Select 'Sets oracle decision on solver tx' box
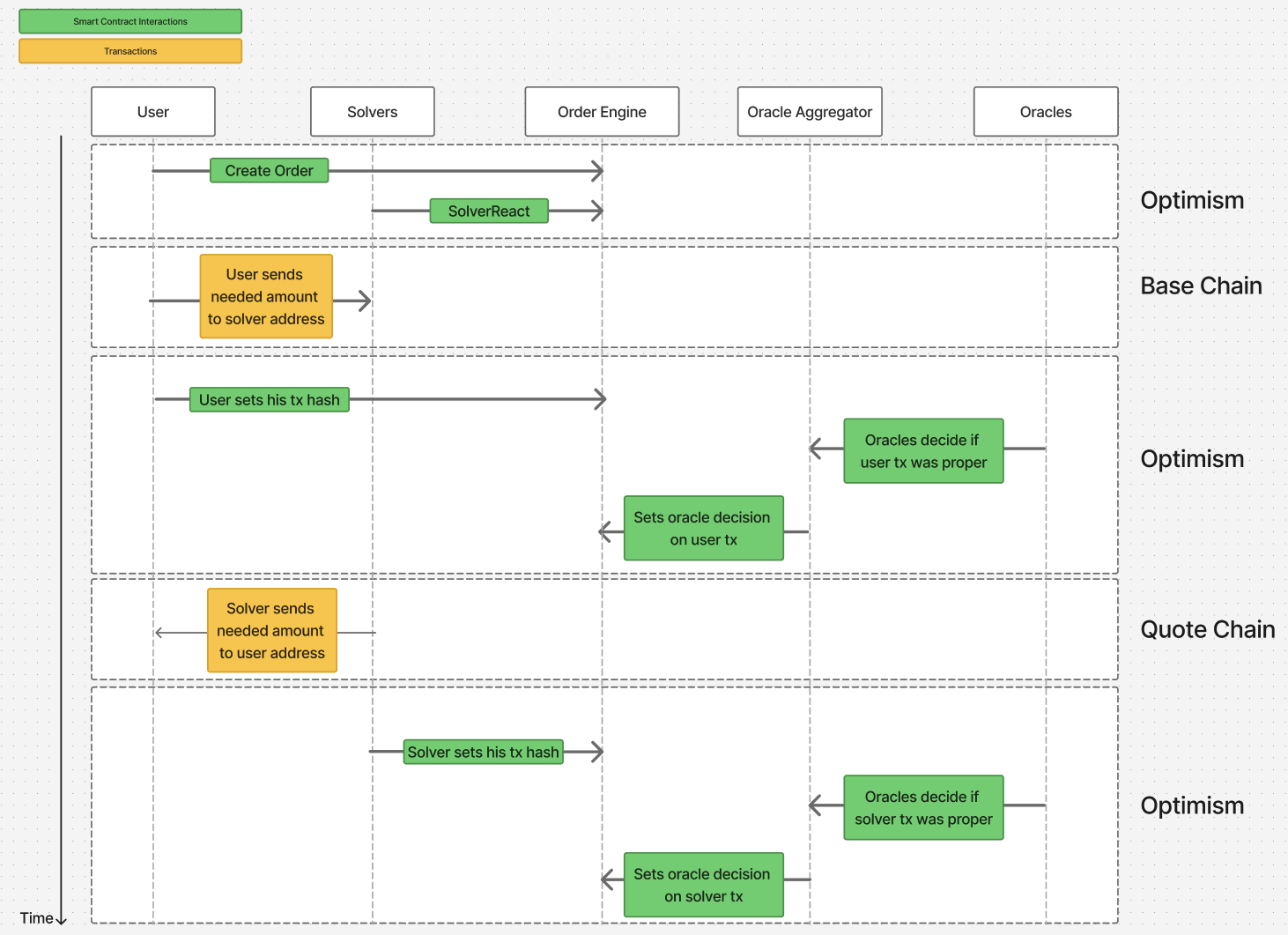Image resolution: width=1288 pixels, height=935 pixels. [x=703, y=885]
